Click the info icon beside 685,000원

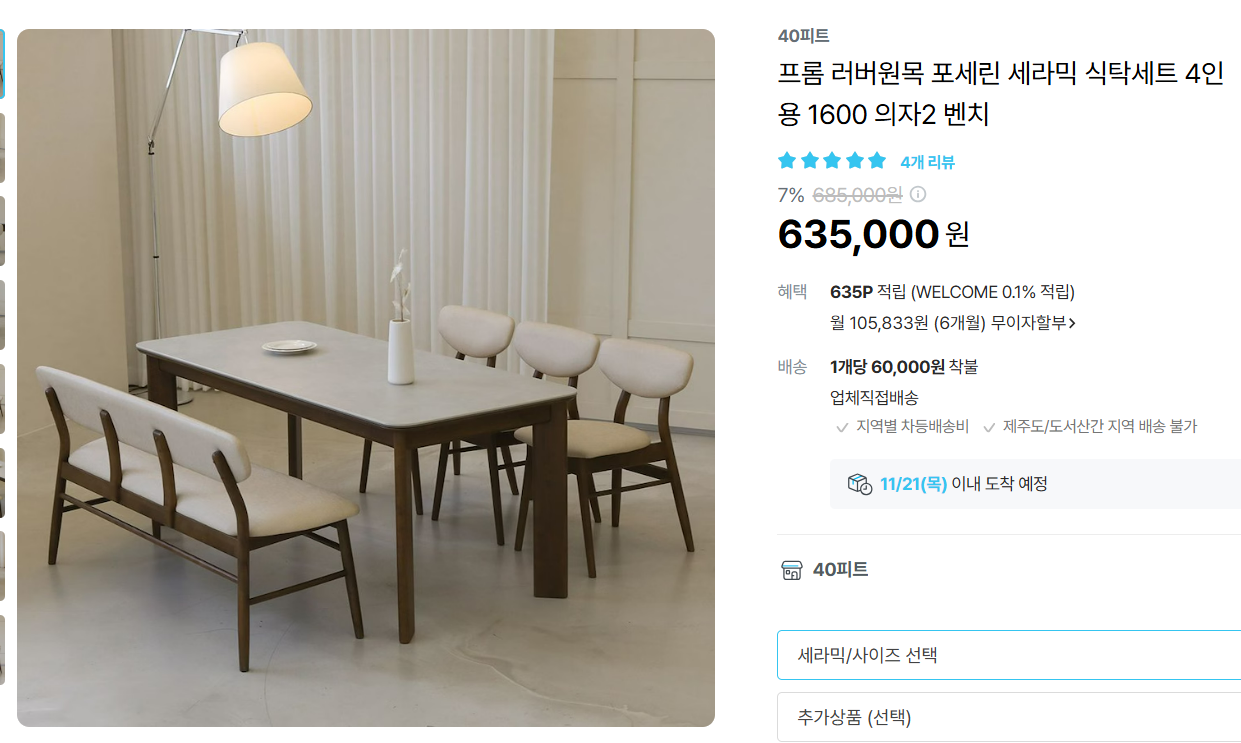[x=917, y=194]
